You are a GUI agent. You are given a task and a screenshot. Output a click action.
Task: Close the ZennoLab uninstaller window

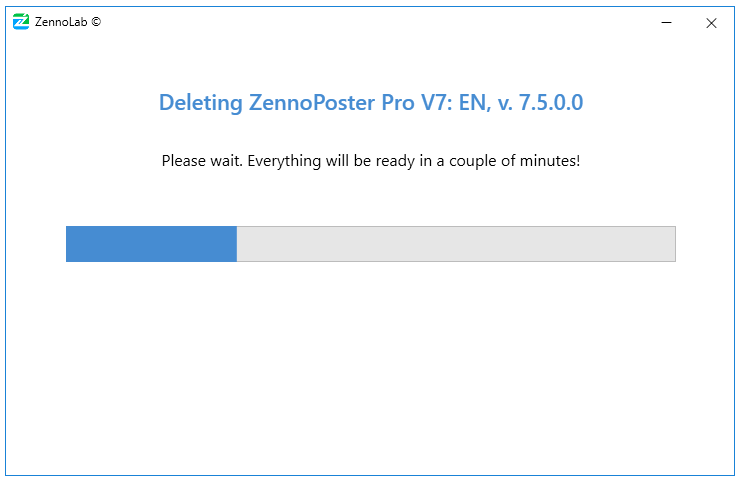point(711,23)
